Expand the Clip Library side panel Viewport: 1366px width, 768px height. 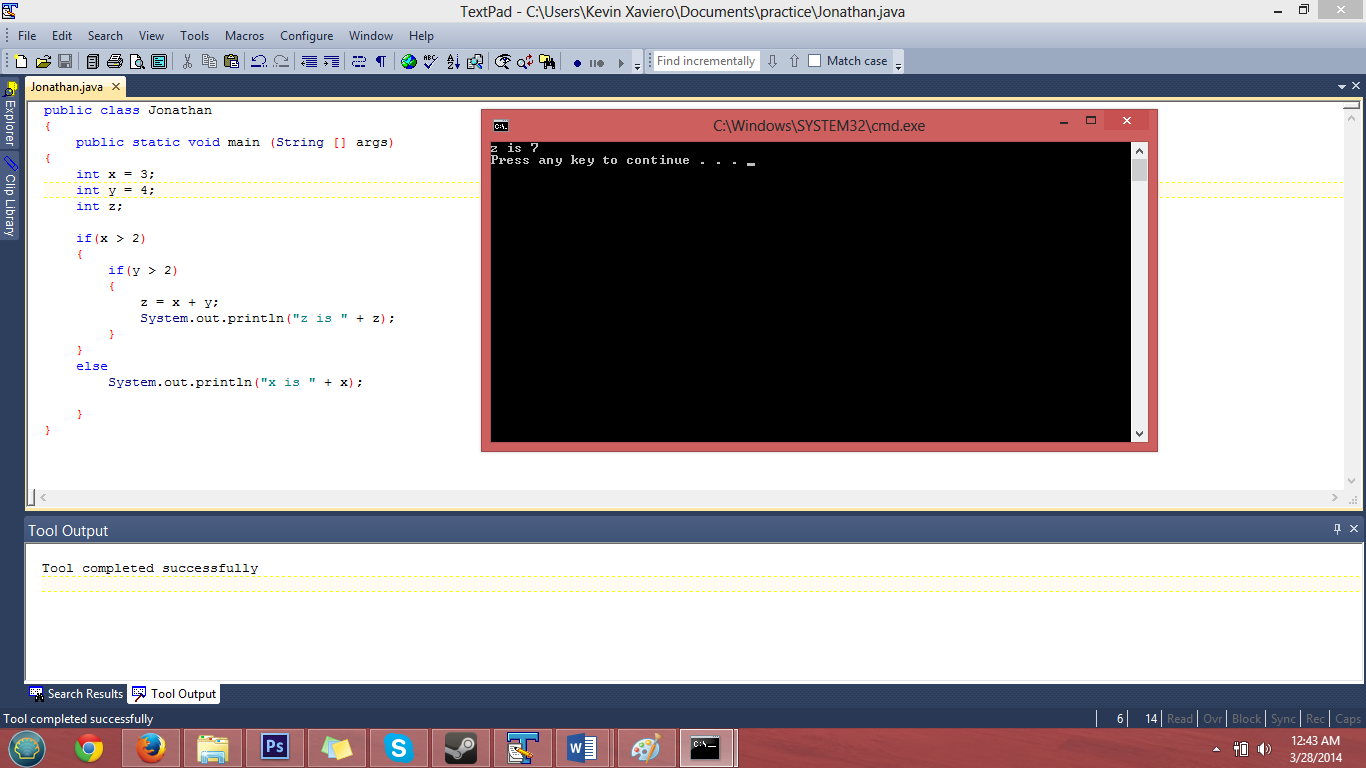point(10,197)
